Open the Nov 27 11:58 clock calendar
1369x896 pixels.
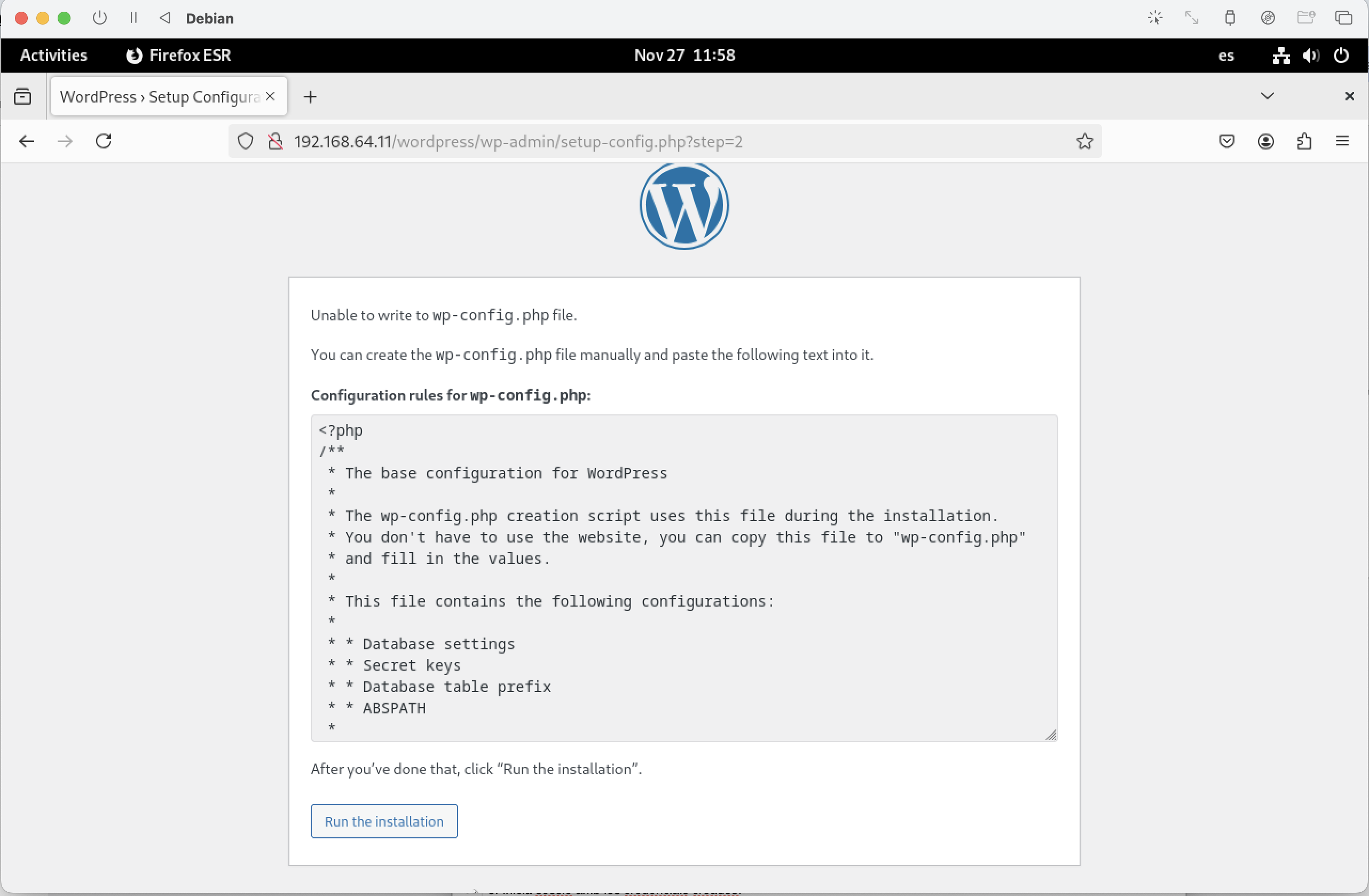(684, 55)
